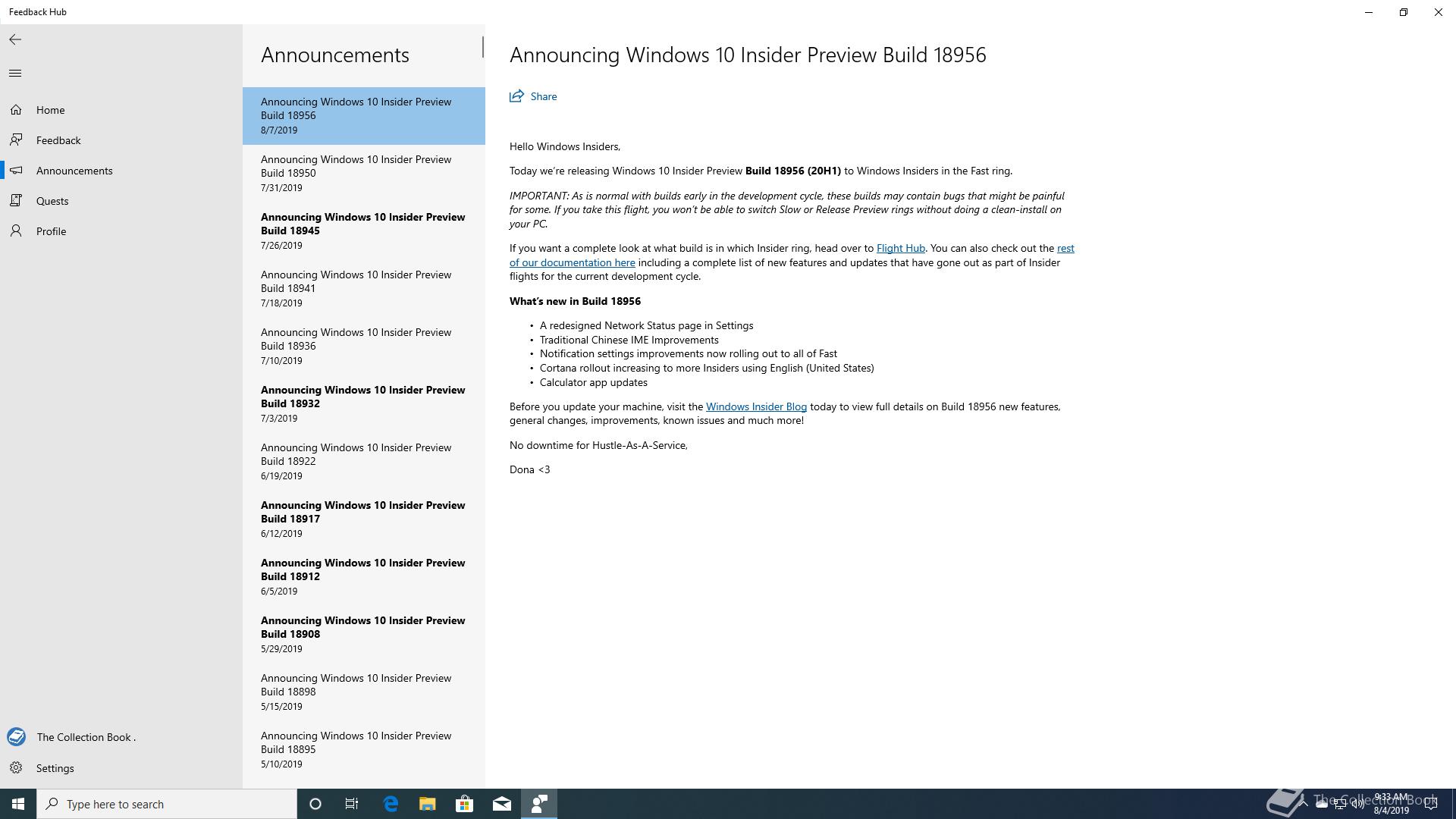Viewport: 1456px width, 819px height.
Task: Open Build 18917 announcement
Action: tap(364, 519)
